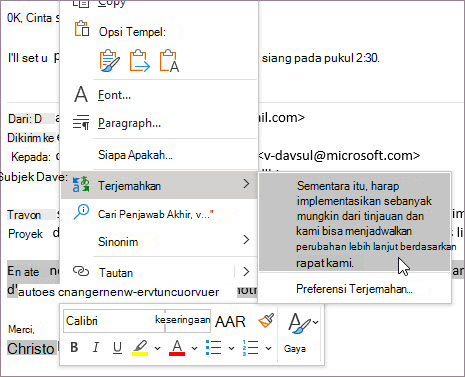
Task: Click the Paragraph icon in menu
Action: pyautogui.click(x=81, y=122)
